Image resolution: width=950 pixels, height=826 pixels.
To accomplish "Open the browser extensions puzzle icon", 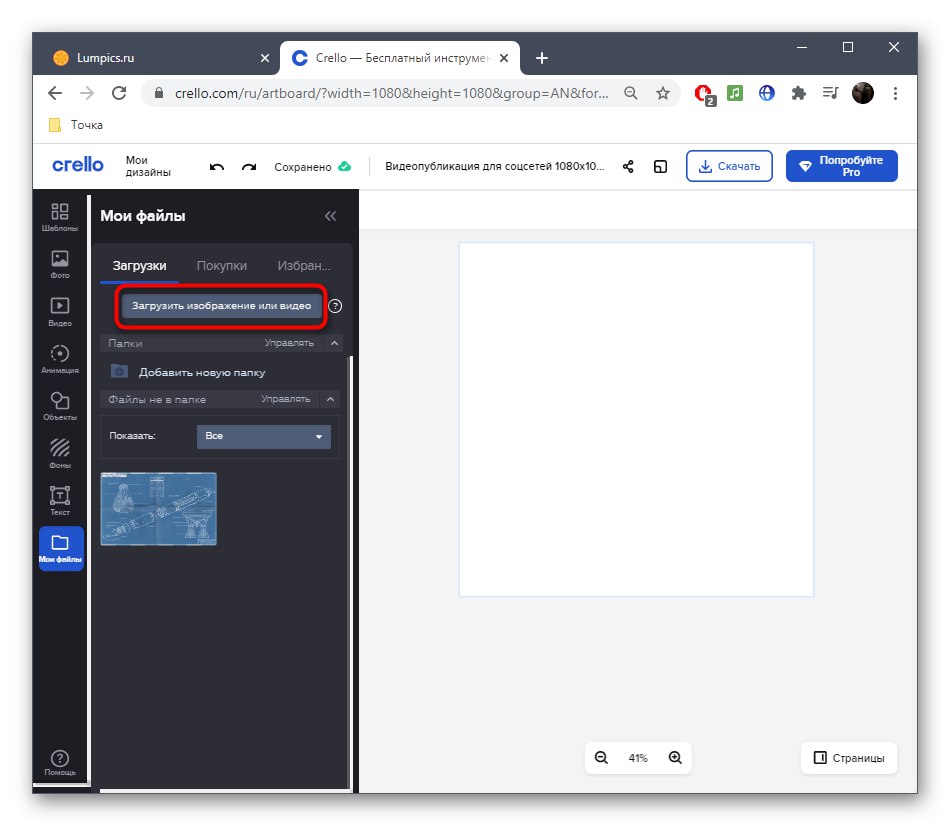I will (x=799, y=93).
